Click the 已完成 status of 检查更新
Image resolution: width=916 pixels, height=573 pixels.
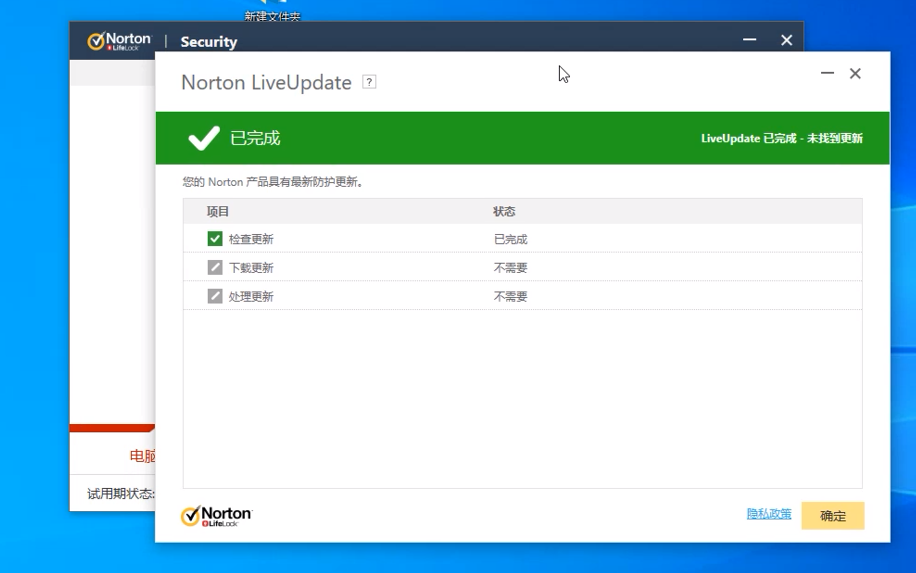pyautogui.click(x=511, y=239)
